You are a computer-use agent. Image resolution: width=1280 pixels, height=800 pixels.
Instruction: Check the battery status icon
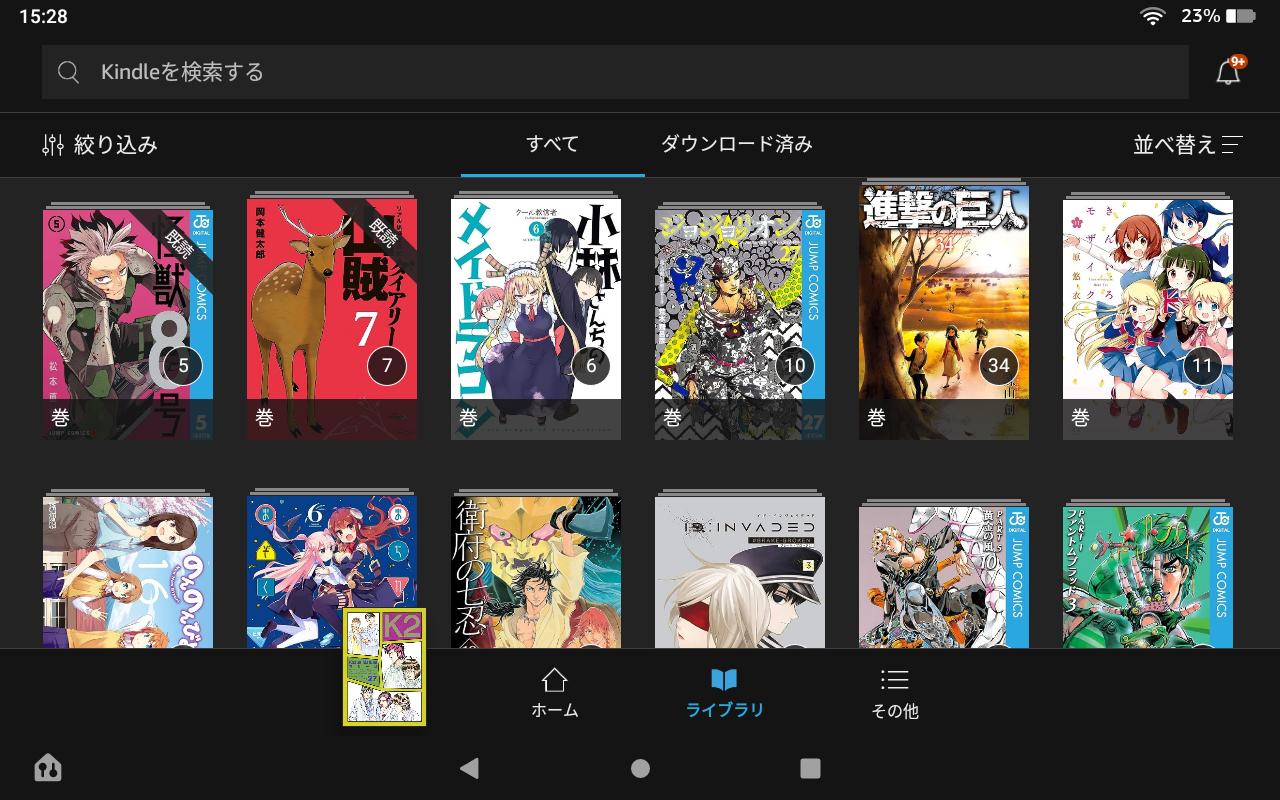point(1241,16)
